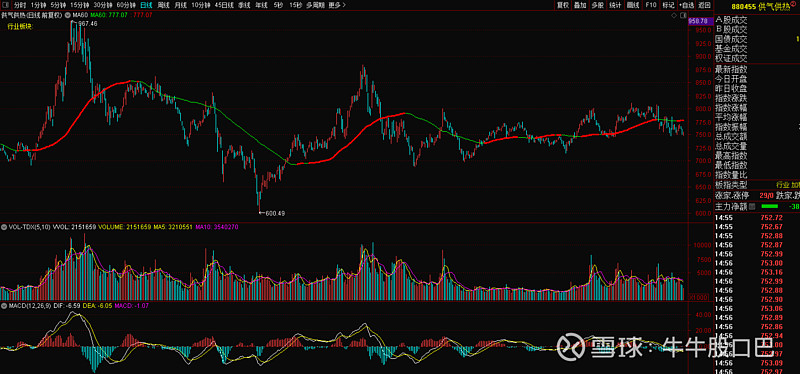Click the 叠加 overlay button
The width and height of the screenshot is (800, 374).
click(580, 5)
